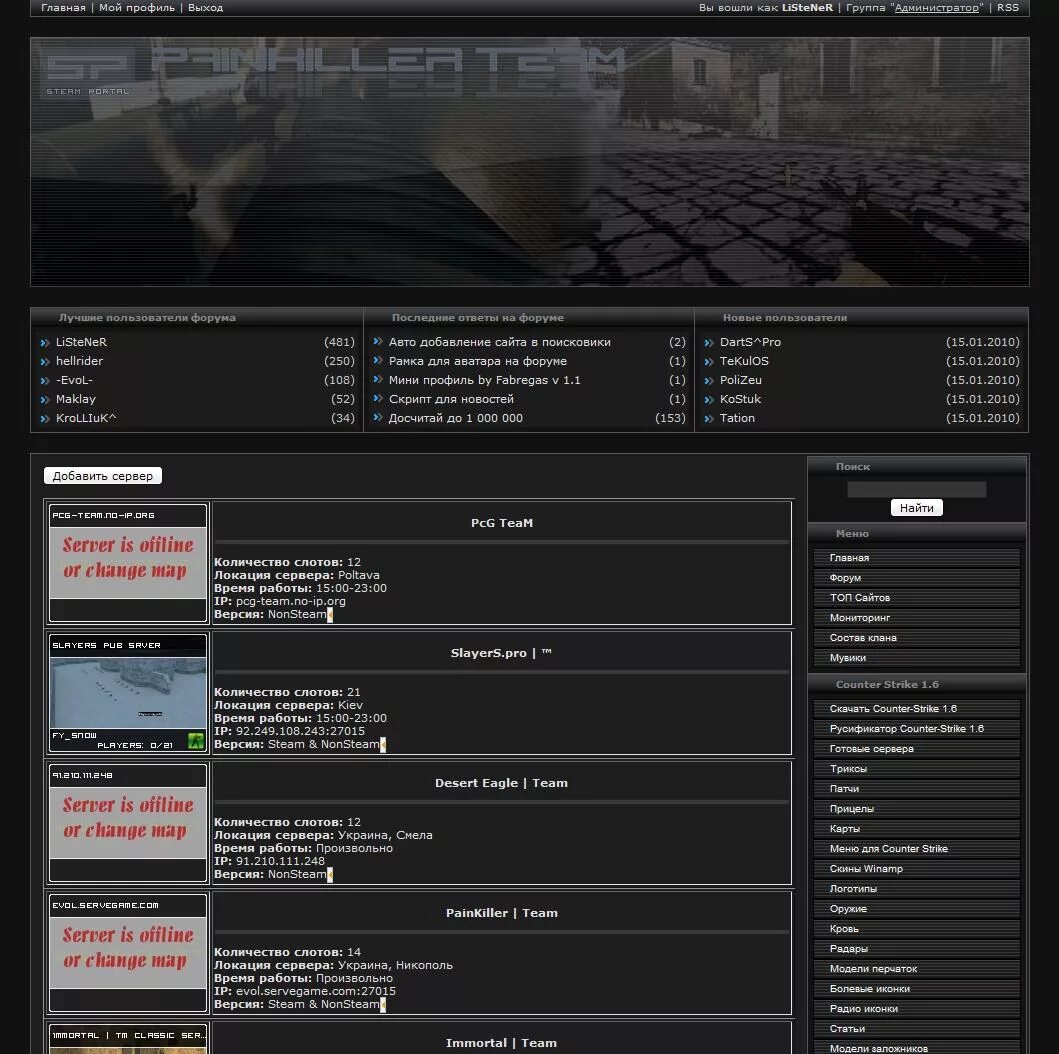1059x1054 pixels.
Task: Open topic Мини профиль by Fabregas v 1.1
Action: pos(484,380)
